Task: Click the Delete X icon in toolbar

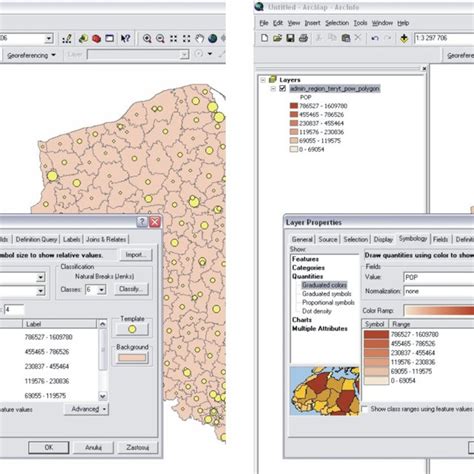Action: [358, 38]
